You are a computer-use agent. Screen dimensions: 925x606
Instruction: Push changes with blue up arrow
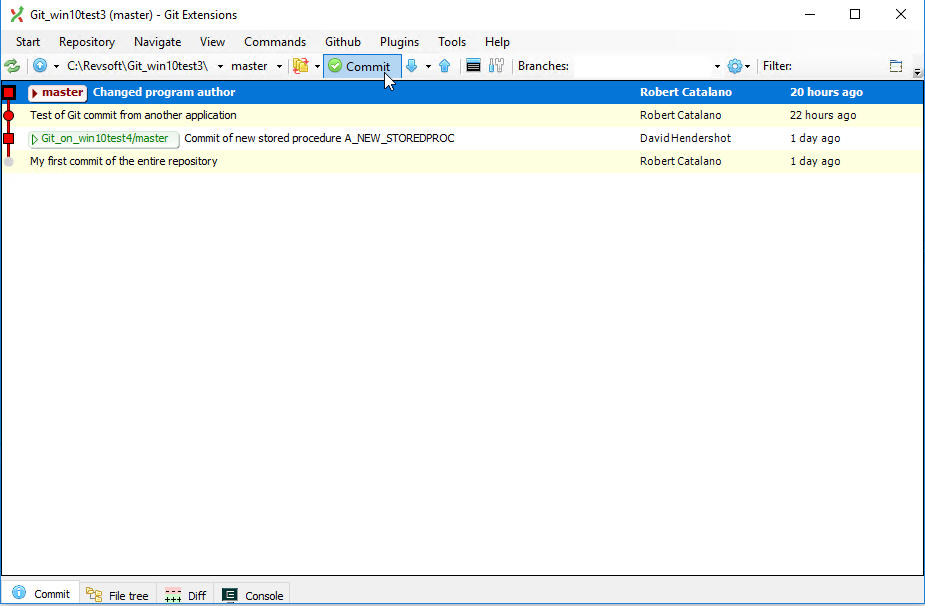pyautogui.click(x=445, y=65)
